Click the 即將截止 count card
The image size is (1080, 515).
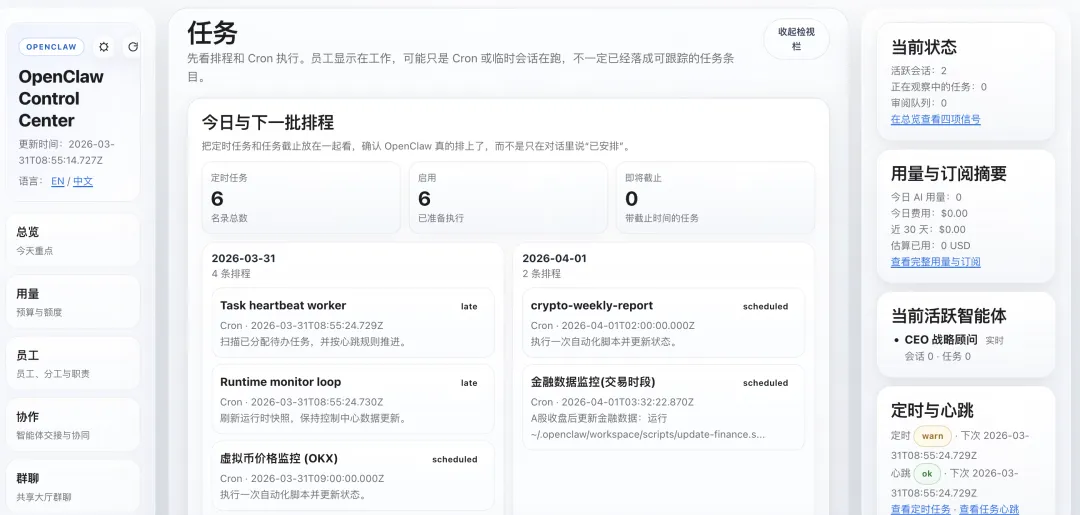coord(715,198)
